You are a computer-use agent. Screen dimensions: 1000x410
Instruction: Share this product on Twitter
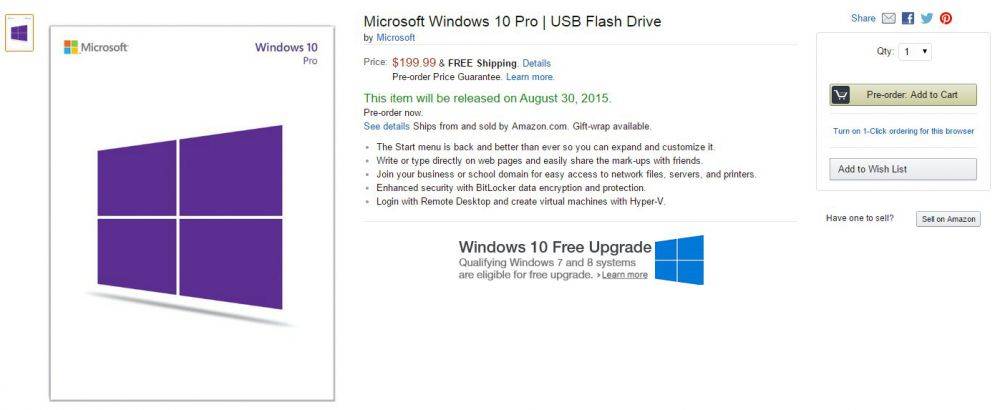pos(927,18)
